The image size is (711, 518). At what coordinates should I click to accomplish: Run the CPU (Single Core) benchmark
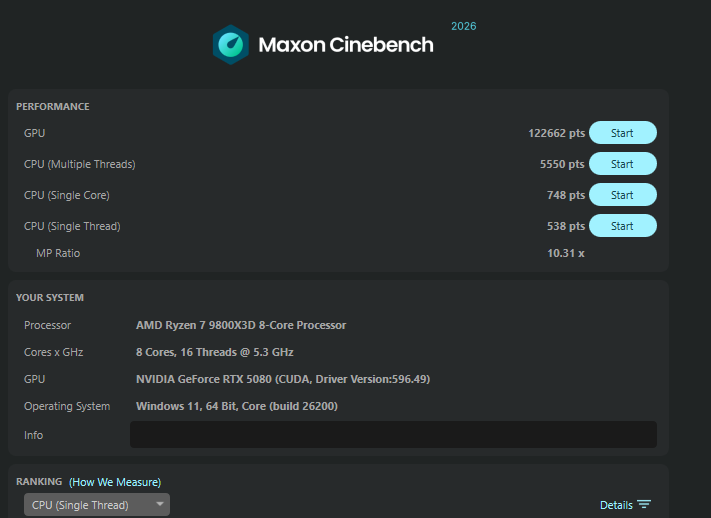623,195
